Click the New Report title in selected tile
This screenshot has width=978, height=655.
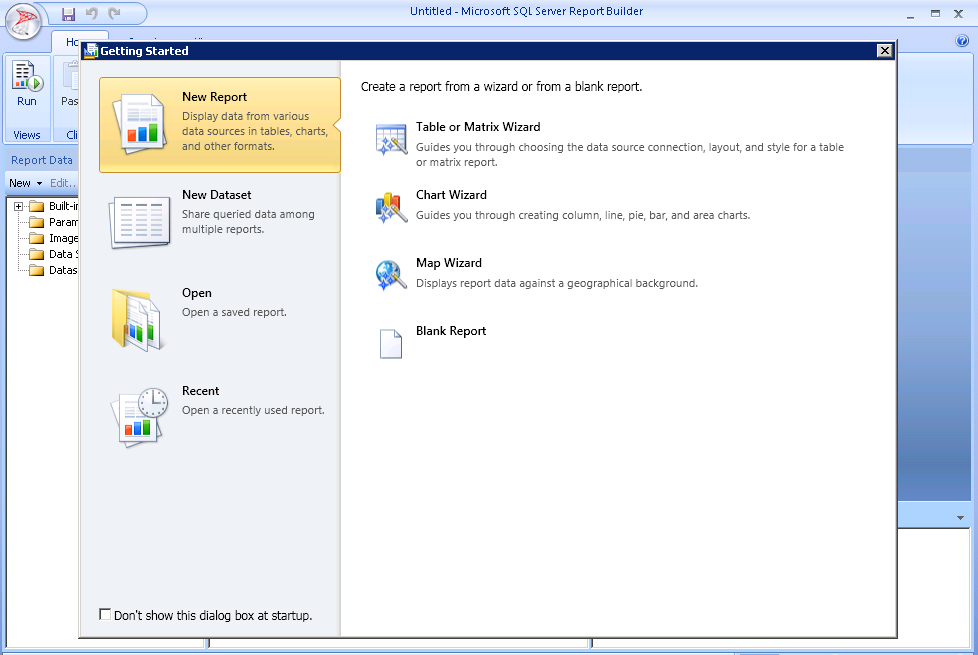pos(215,97)
